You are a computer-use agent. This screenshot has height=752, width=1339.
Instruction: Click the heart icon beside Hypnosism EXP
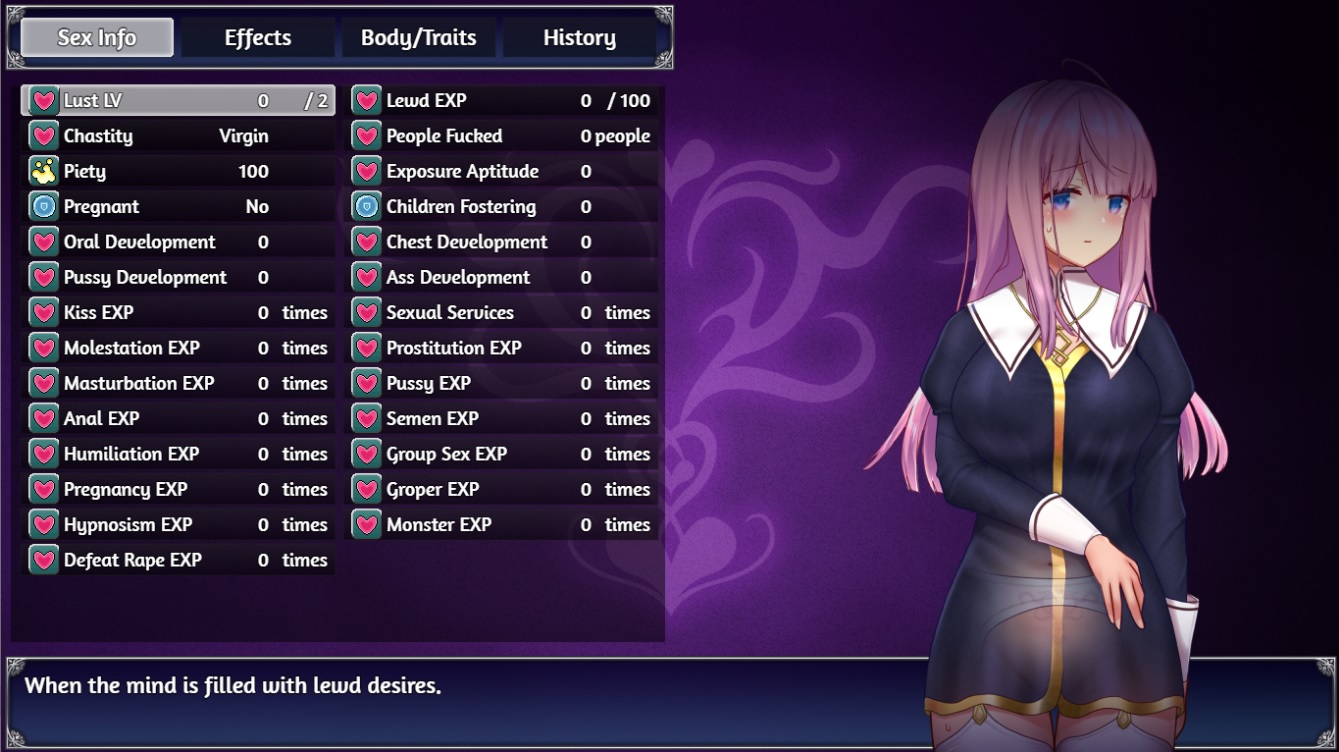(x=43, y=525)
